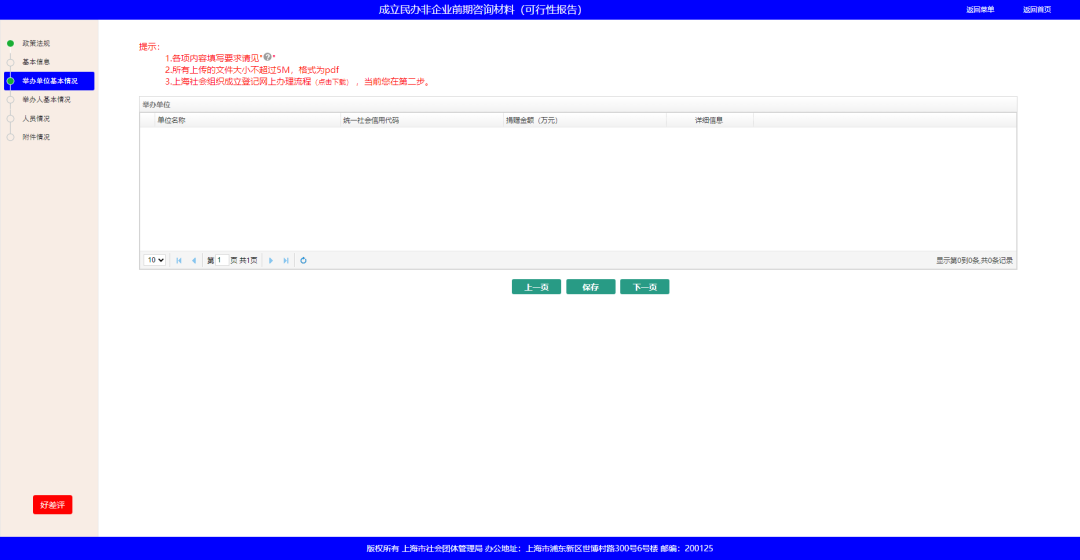This screenshot has height=560, width=1080.
Task: Open the rows-per-page dropdown showing 10
Action: [x=154, y=260]
